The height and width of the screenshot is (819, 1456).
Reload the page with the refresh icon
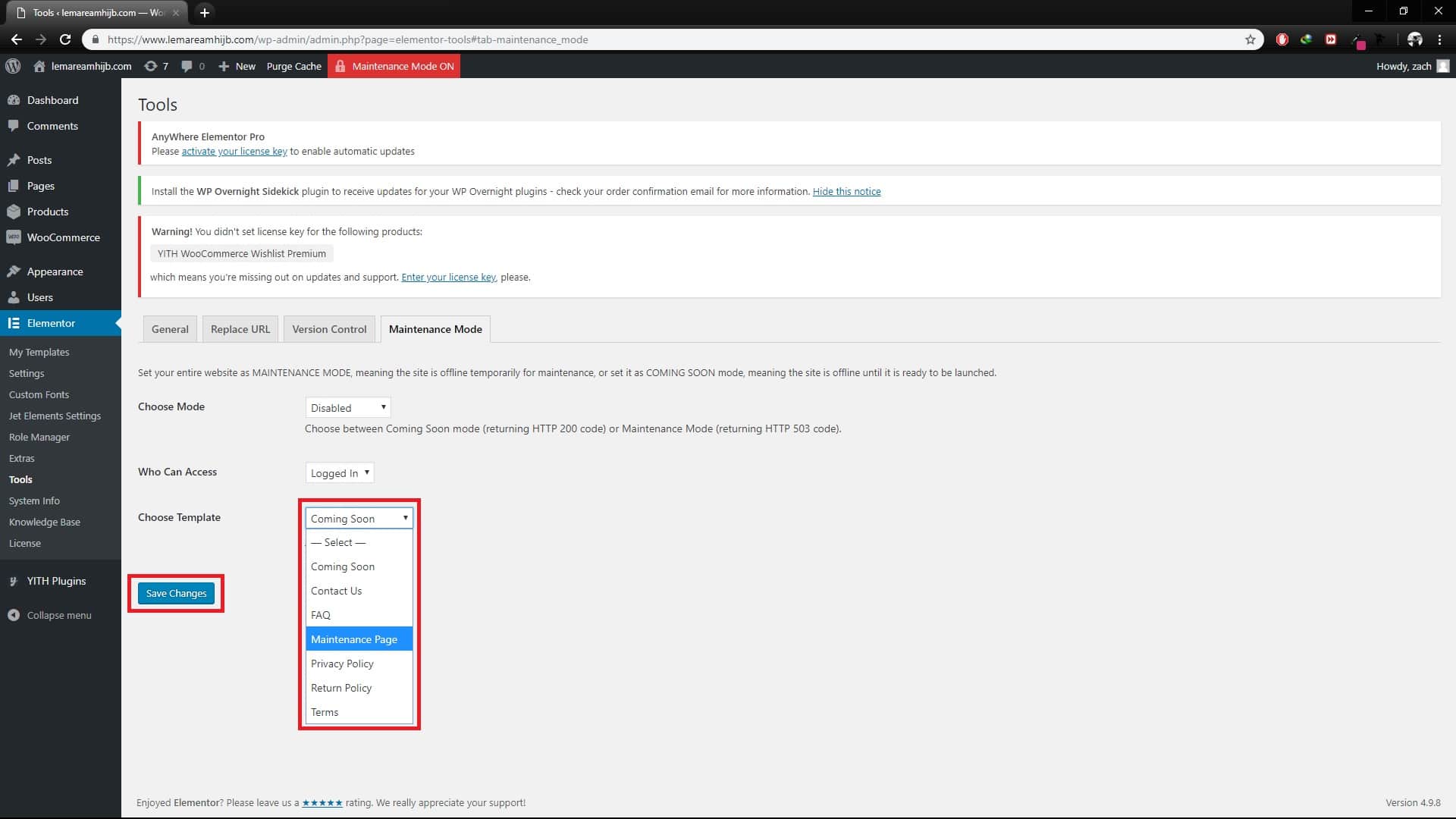(x=65, y=39)
